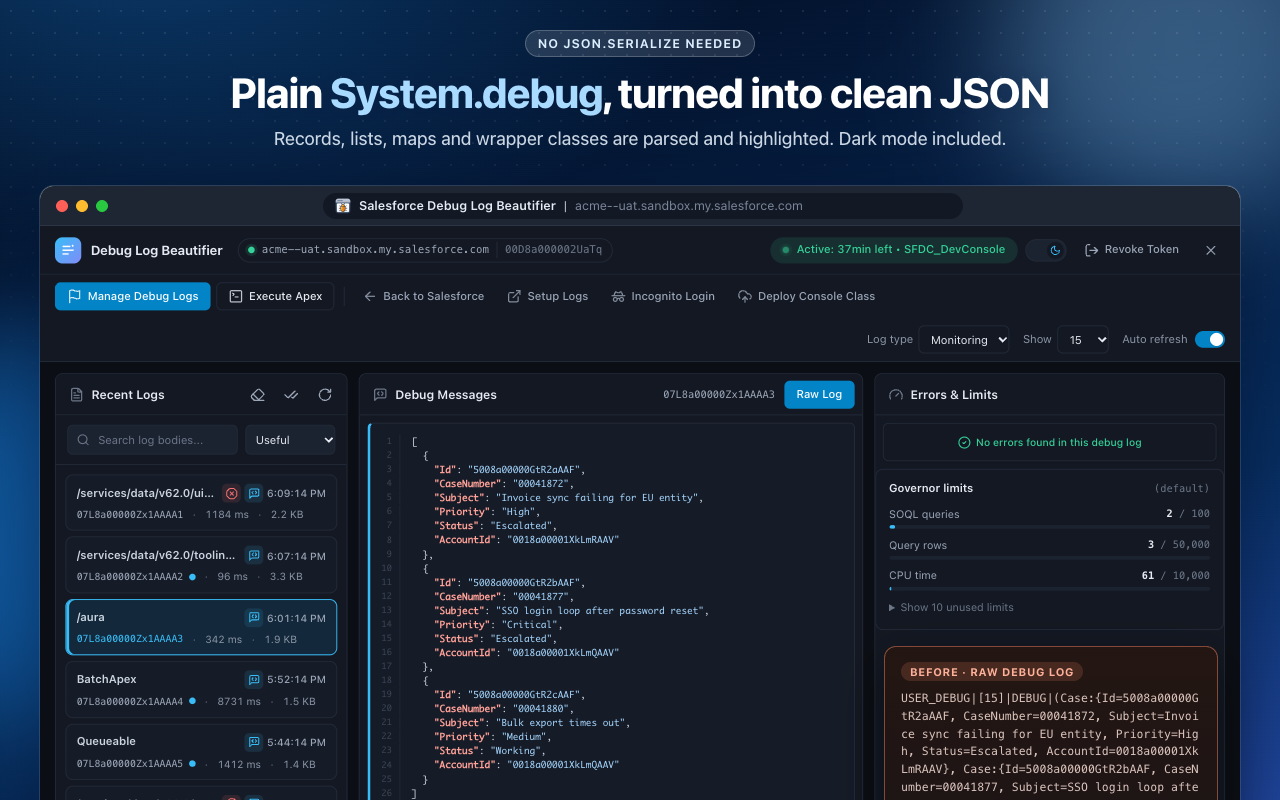Click the logout arrow icon beside Revoke Token
Image resolution: width=1280 pixels, height=800 pixels.
click(x=1092, y=250)
